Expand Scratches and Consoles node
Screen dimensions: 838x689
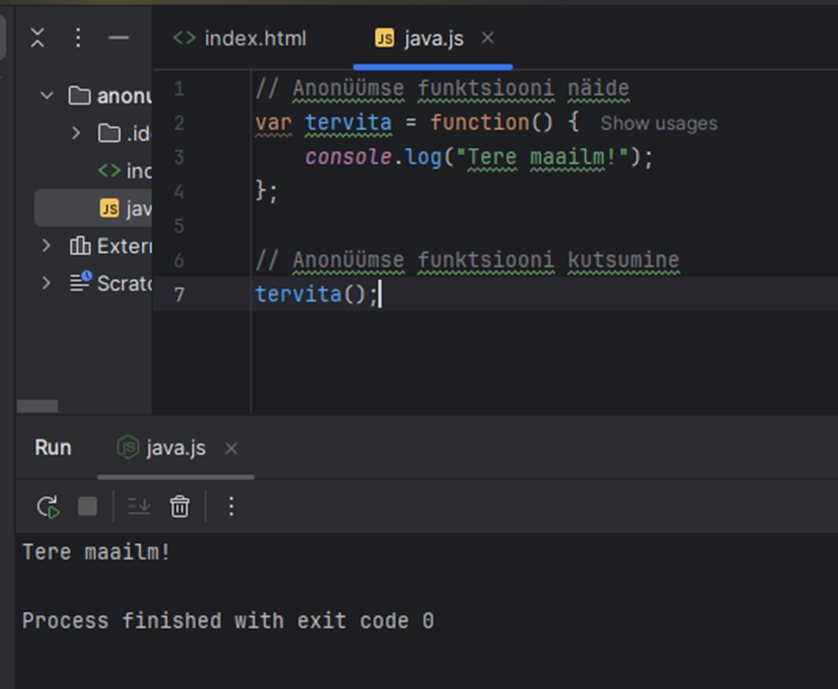(x=47, y=283)
